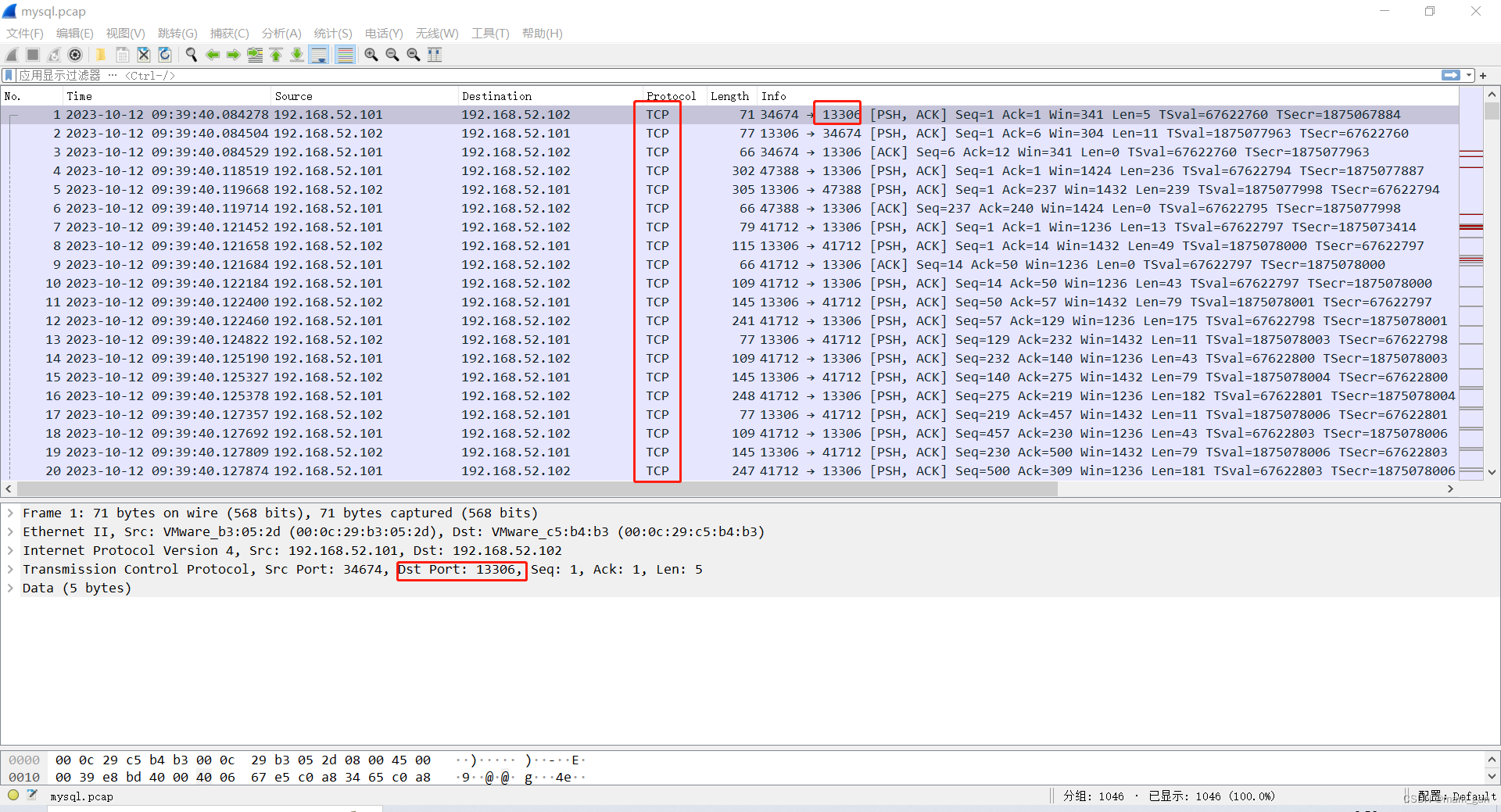Open the 统计(S) menu
This screenshot has height=812, width=1501.
click(x=332, y=34)
